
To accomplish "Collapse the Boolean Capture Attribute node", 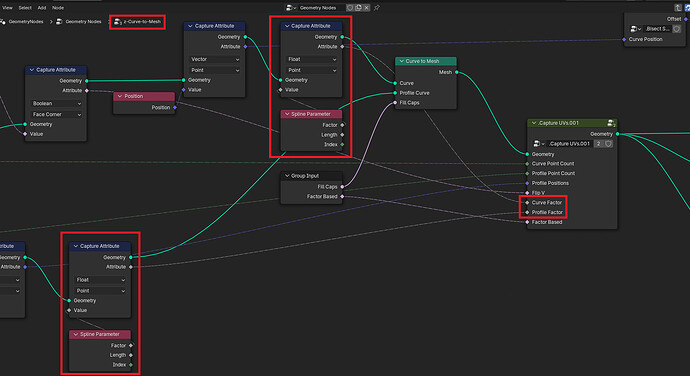I will pos(31,70).
